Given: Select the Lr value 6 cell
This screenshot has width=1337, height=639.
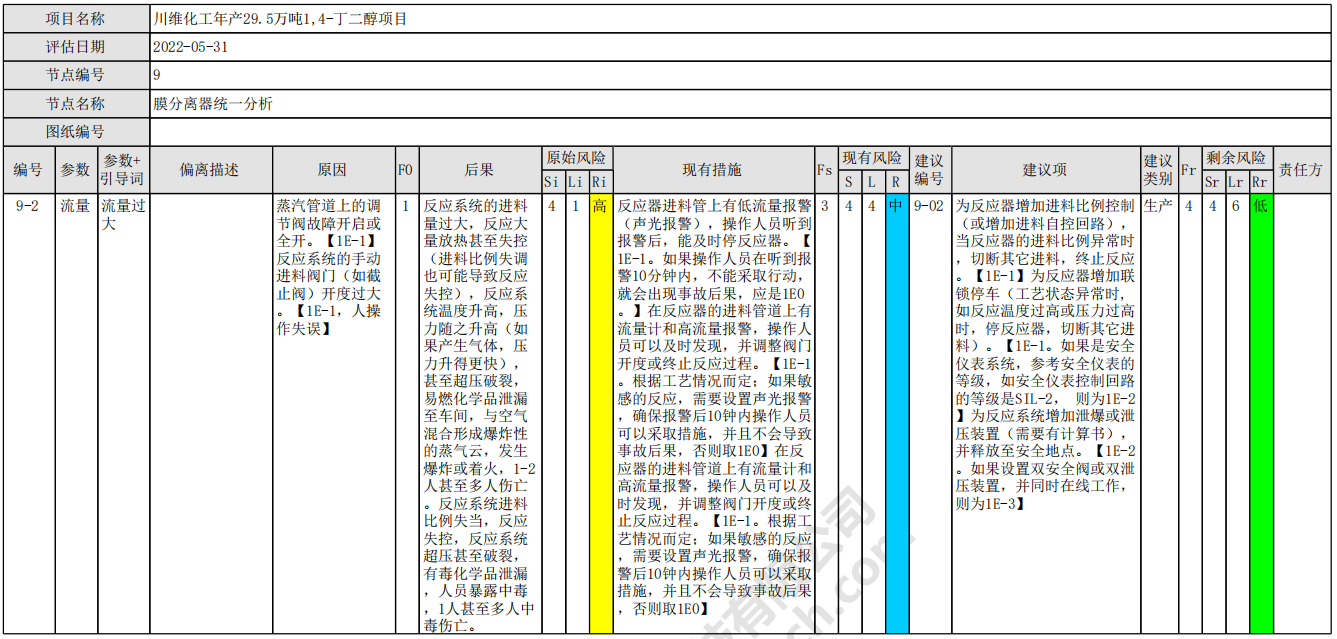Looking at the screenshot, I should click(x=1236, y=414).
